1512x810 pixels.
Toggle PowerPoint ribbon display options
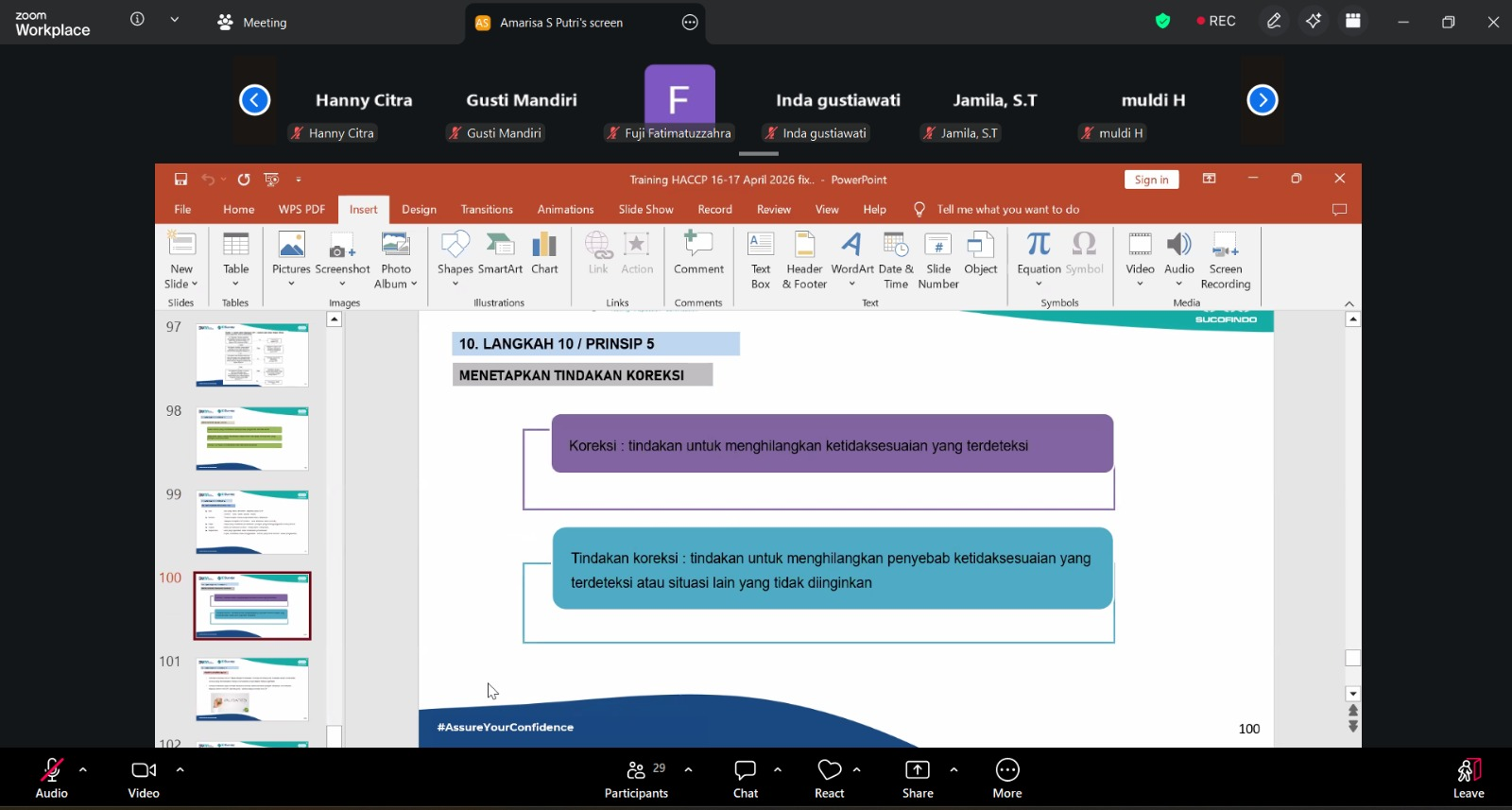coord(1209,179)
